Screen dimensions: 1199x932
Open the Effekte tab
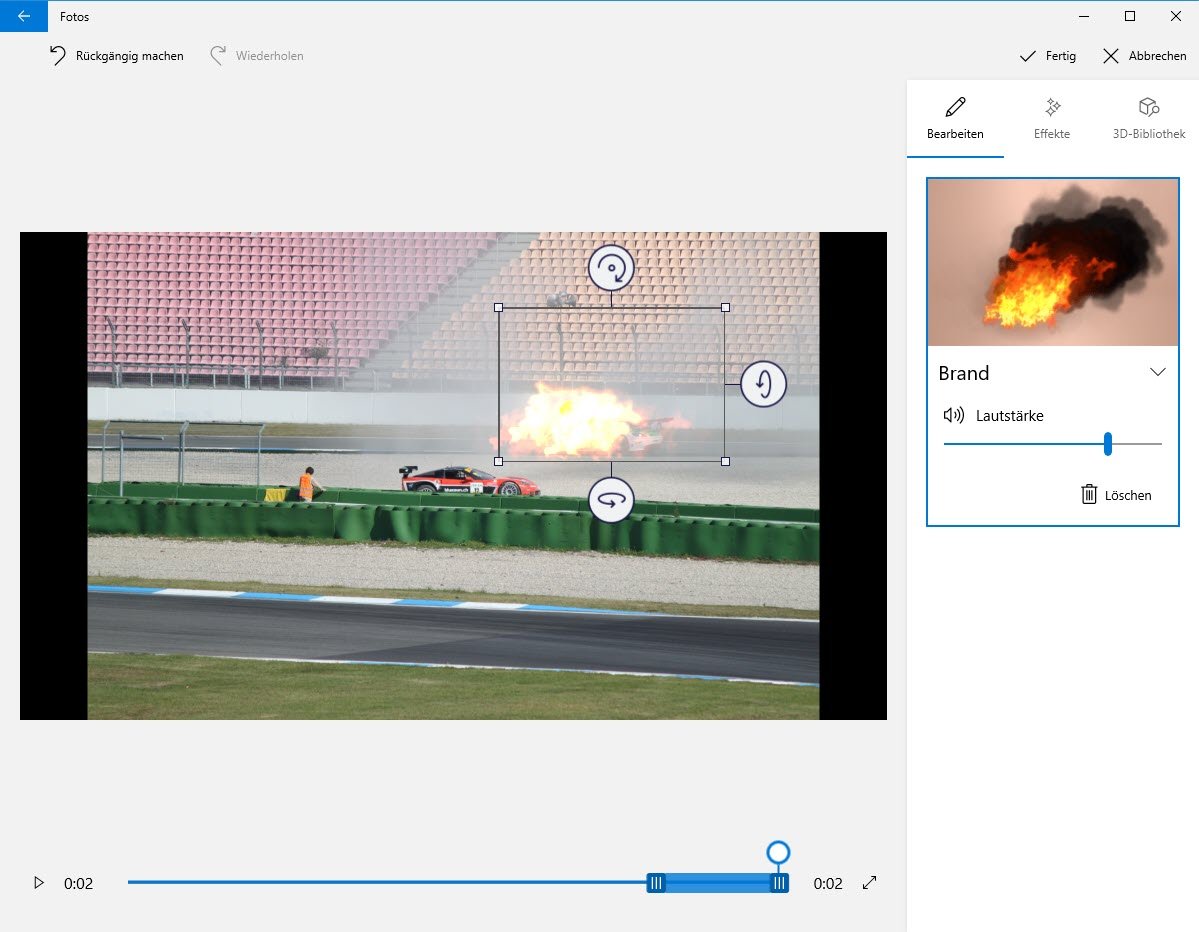pos(1052,118)
